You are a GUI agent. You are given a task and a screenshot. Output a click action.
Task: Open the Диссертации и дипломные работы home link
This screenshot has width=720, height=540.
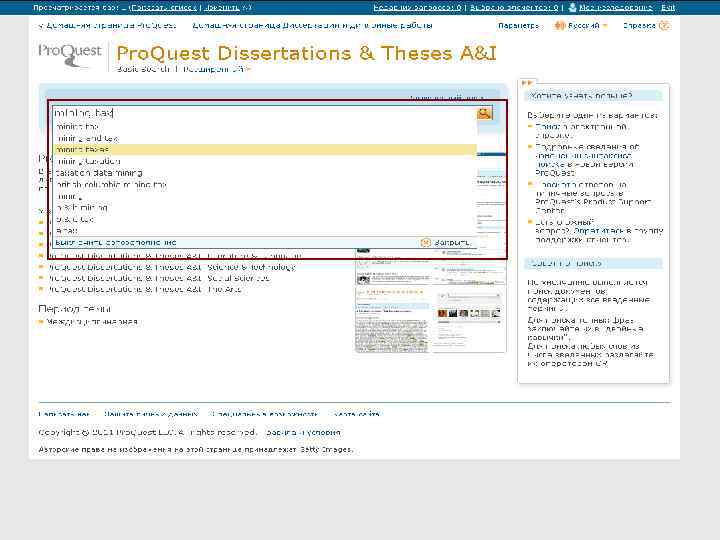[312, 26]
